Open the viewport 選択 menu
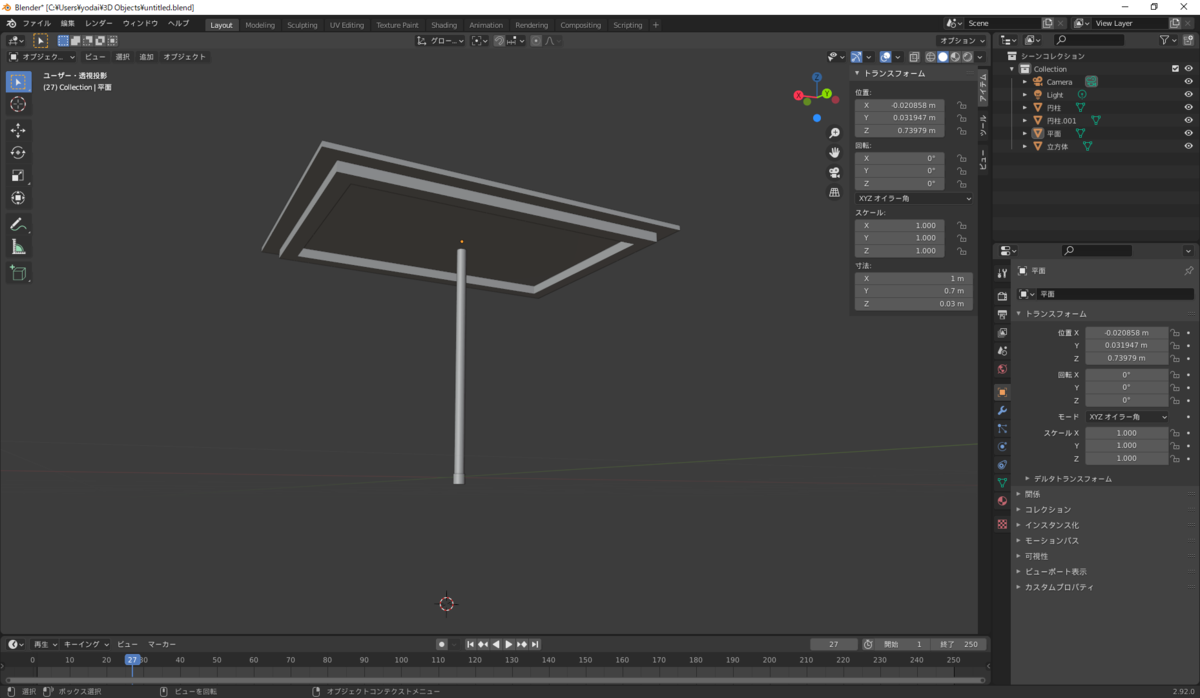This screenshot has width=1200, height=698. pyautogui.click(x=122, y=57)
